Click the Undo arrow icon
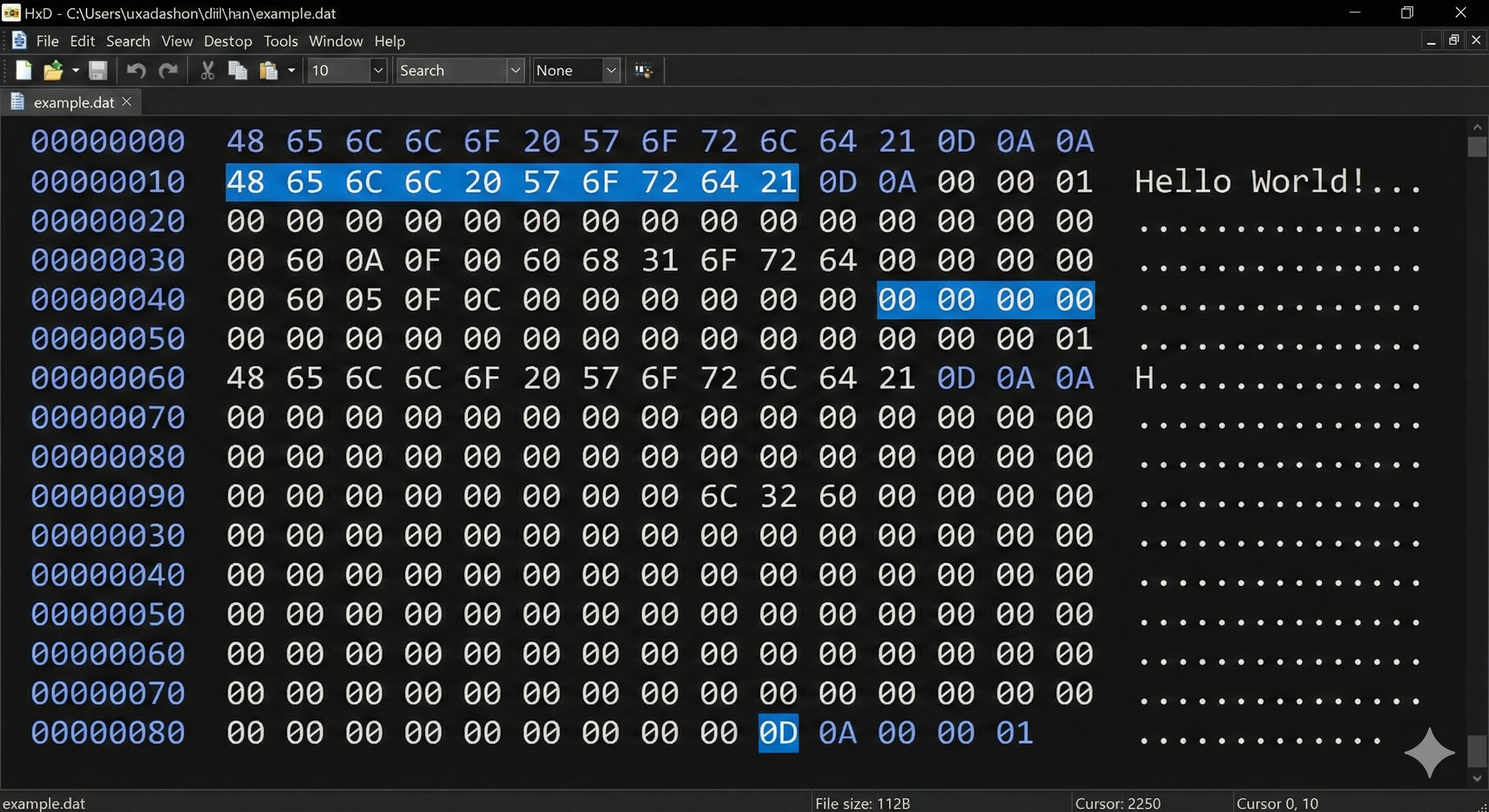Screen dimensions: 1489x812 click(136, 70)
